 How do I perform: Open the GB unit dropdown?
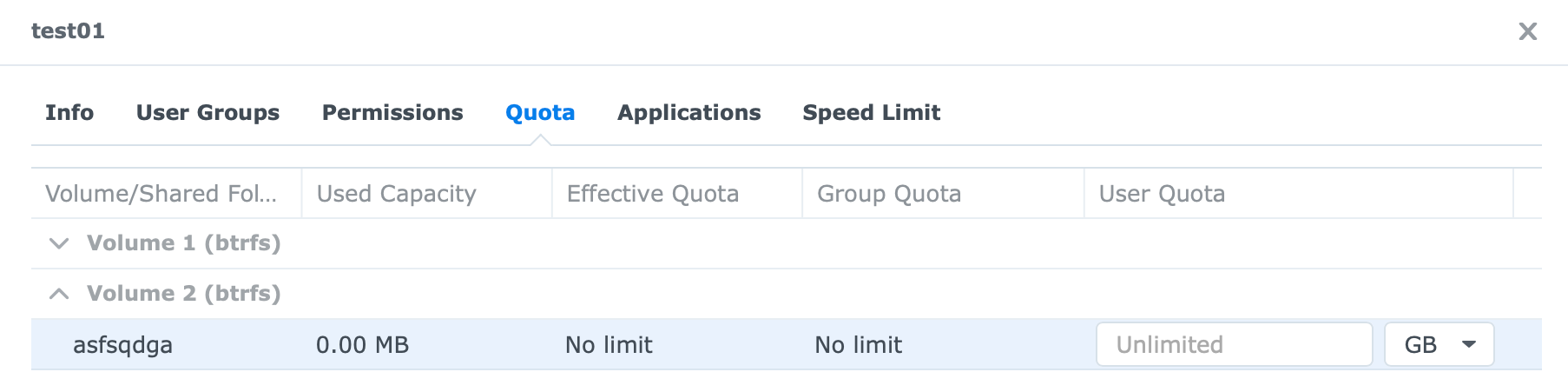tap(1439, 345)
